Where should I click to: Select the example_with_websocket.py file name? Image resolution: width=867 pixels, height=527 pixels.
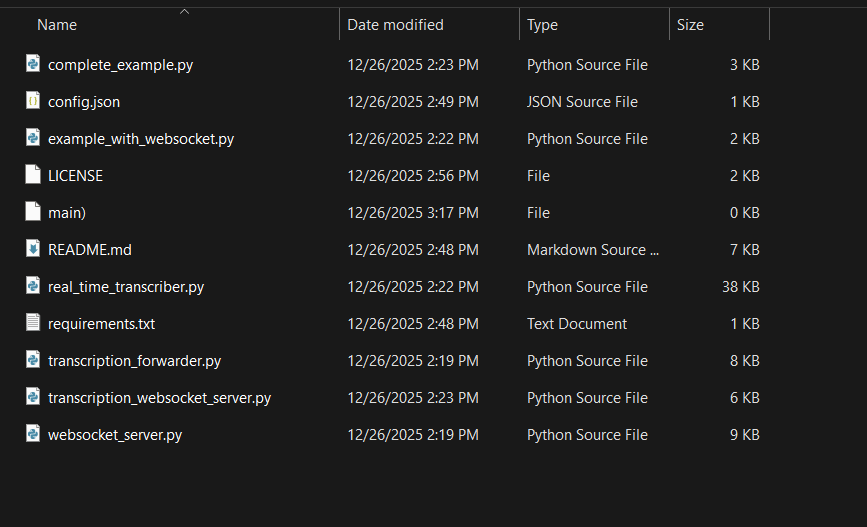[141, 139]
